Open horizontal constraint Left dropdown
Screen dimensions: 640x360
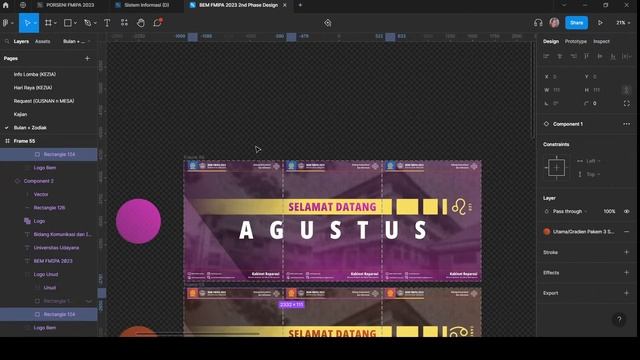(588, 161)
